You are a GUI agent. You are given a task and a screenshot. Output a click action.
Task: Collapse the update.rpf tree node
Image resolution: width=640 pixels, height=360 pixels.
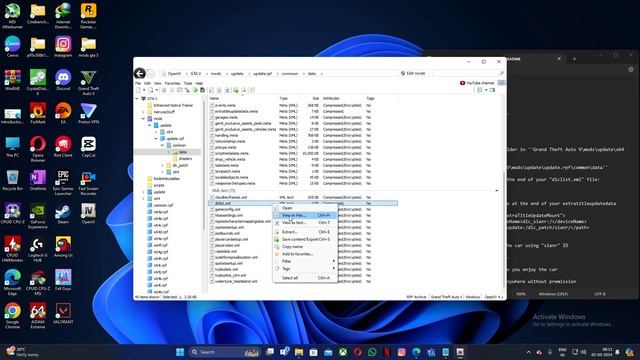[x=156, y=139]
